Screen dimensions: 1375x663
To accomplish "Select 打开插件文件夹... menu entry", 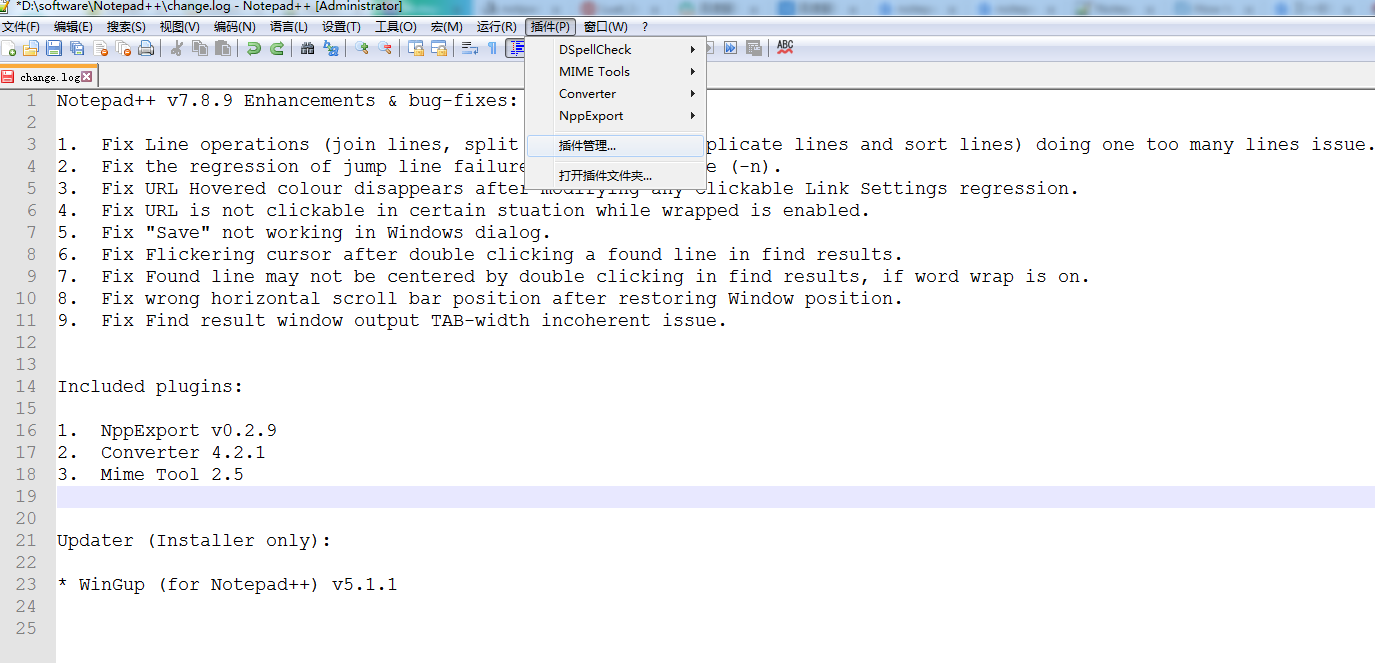I will (x=616, y=176).
